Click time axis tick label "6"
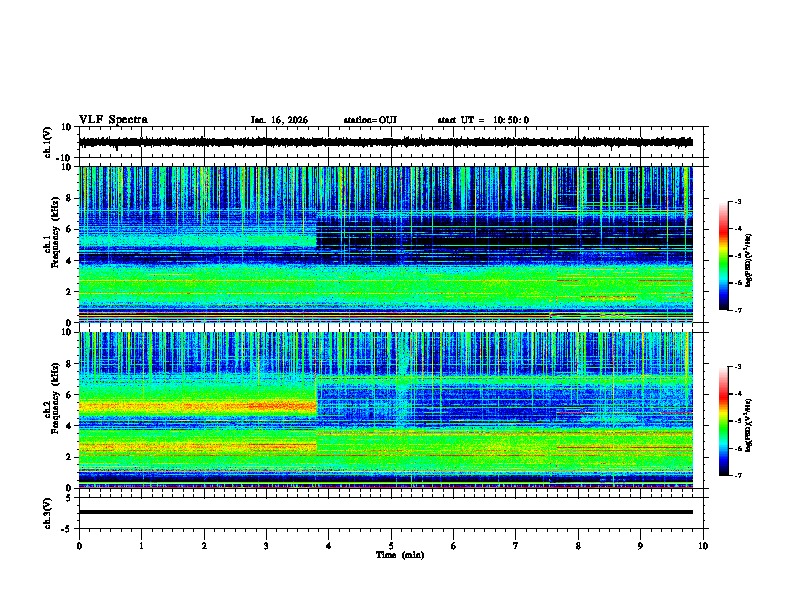This screenshot has height=612, width=792. (x=454, y=546)
